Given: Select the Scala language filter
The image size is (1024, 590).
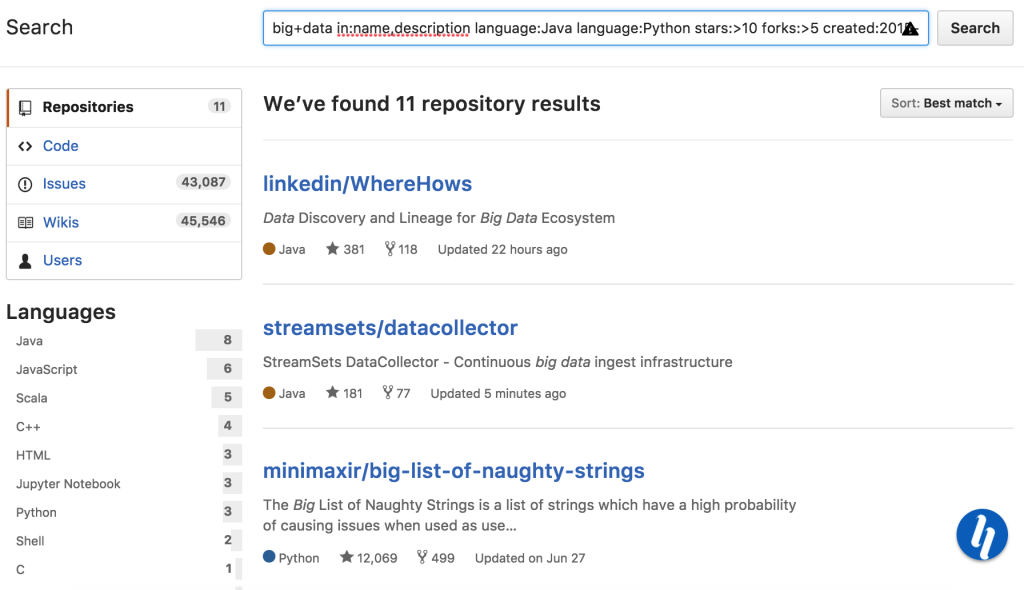Looking at the screenshot, I should tap(31, 397).
